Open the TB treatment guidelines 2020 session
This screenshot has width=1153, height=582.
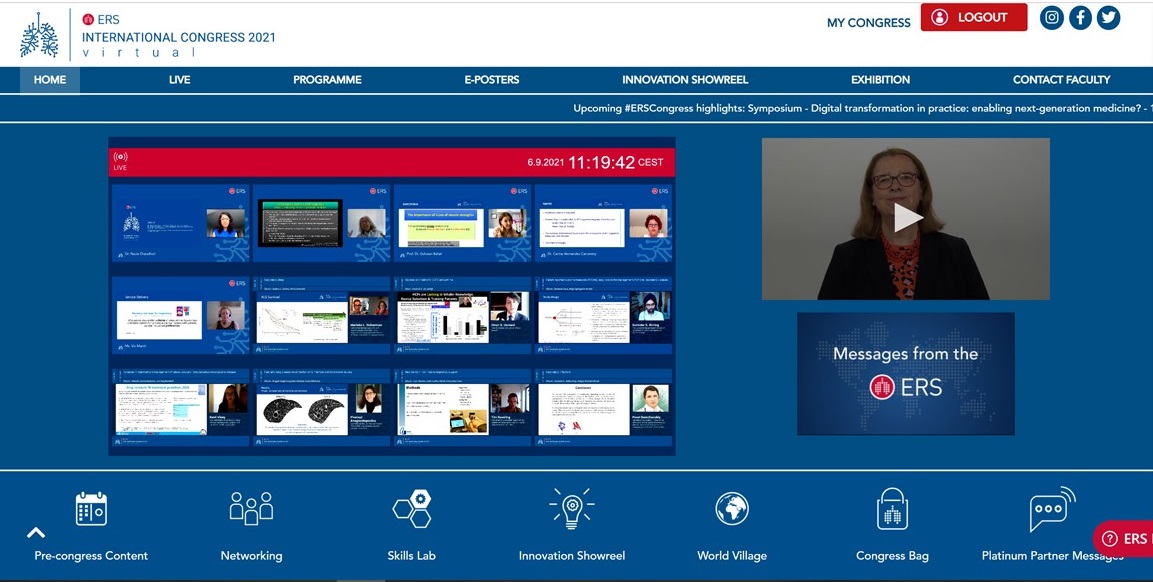click(180, 407)
